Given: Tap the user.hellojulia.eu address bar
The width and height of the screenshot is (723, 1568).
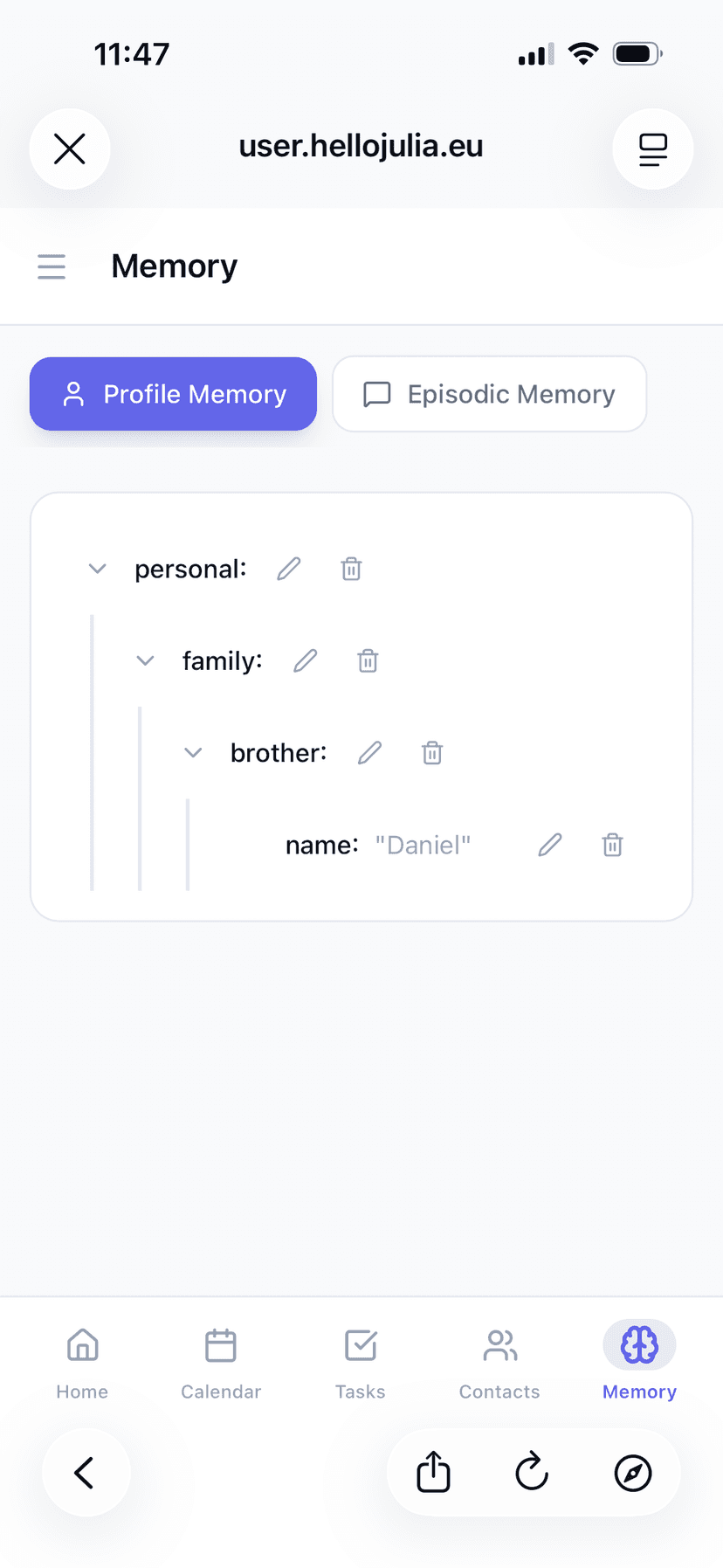Looking at the screenshot, I should 361,146.
